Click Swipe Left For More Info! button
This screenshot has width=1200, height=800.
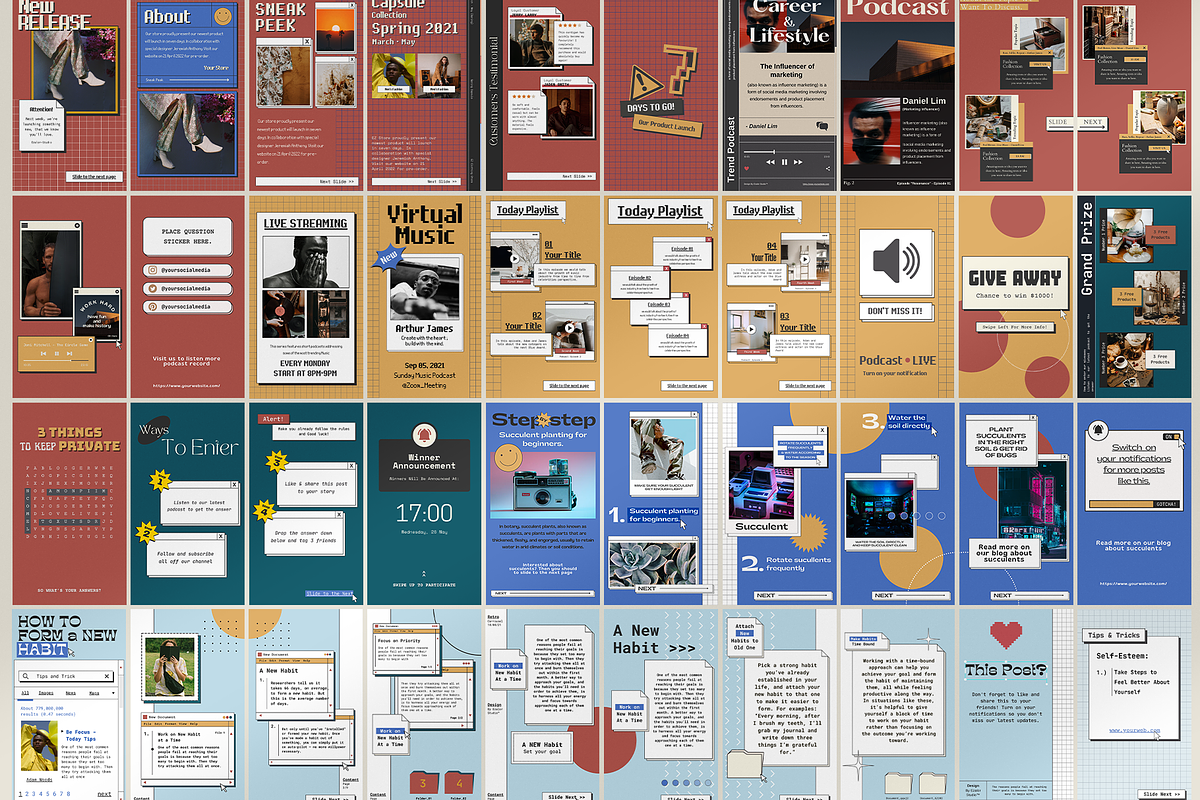[x=1014, y=326]
